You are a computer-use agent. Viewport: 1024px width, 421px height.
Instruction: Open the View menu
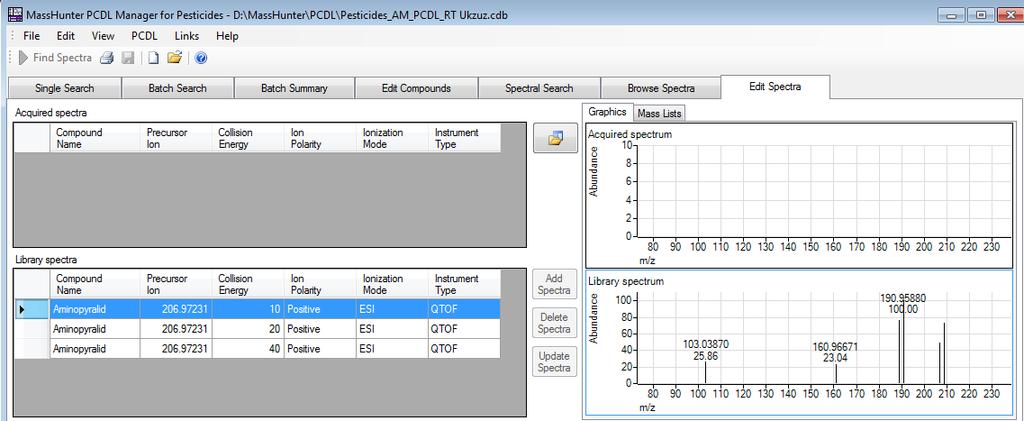(x=103, y=37)
